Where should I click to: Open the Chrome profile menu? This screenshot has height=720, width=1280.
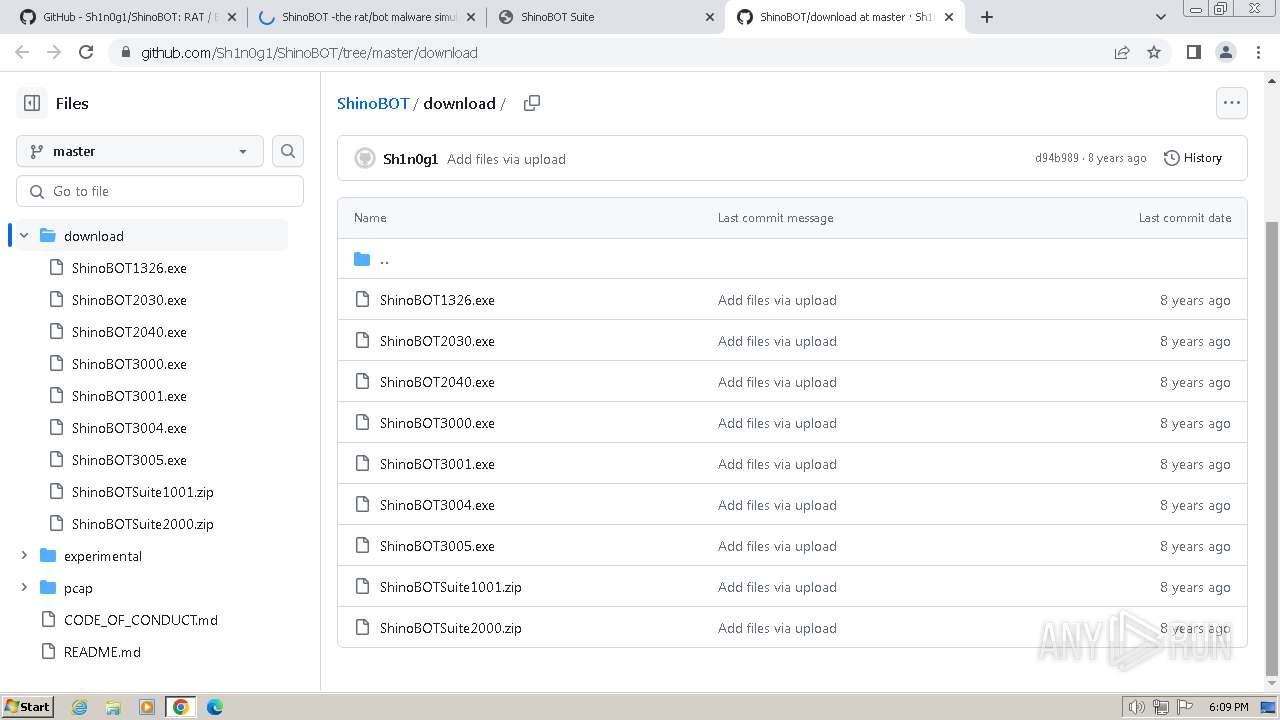pos(1225,53)
